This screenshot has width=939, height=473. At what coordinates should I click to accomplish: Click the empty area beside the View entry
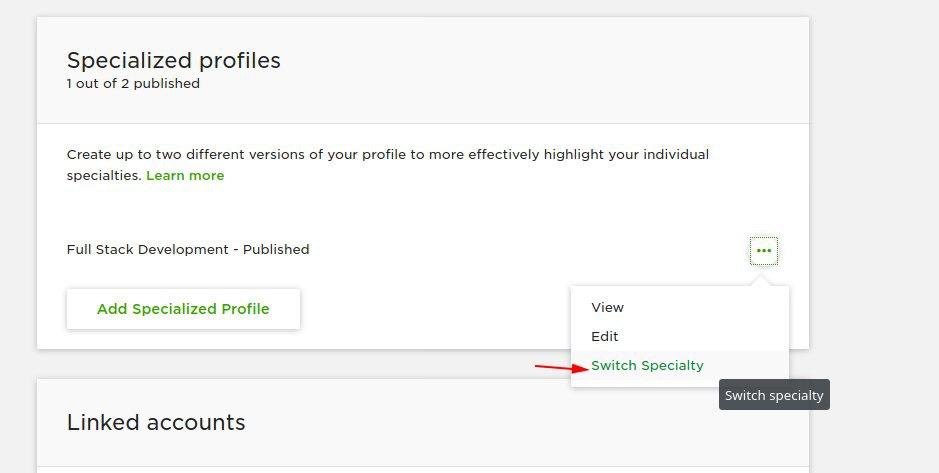[x=707, y=307]
